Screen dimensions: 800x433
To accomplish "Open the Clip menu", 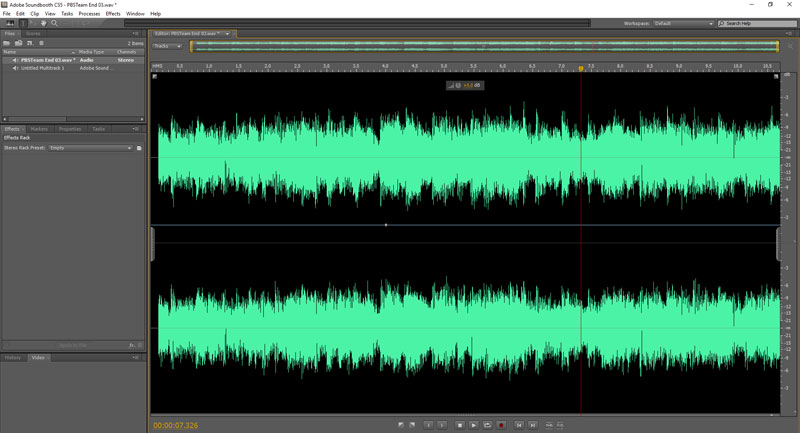I will (35, 14).
